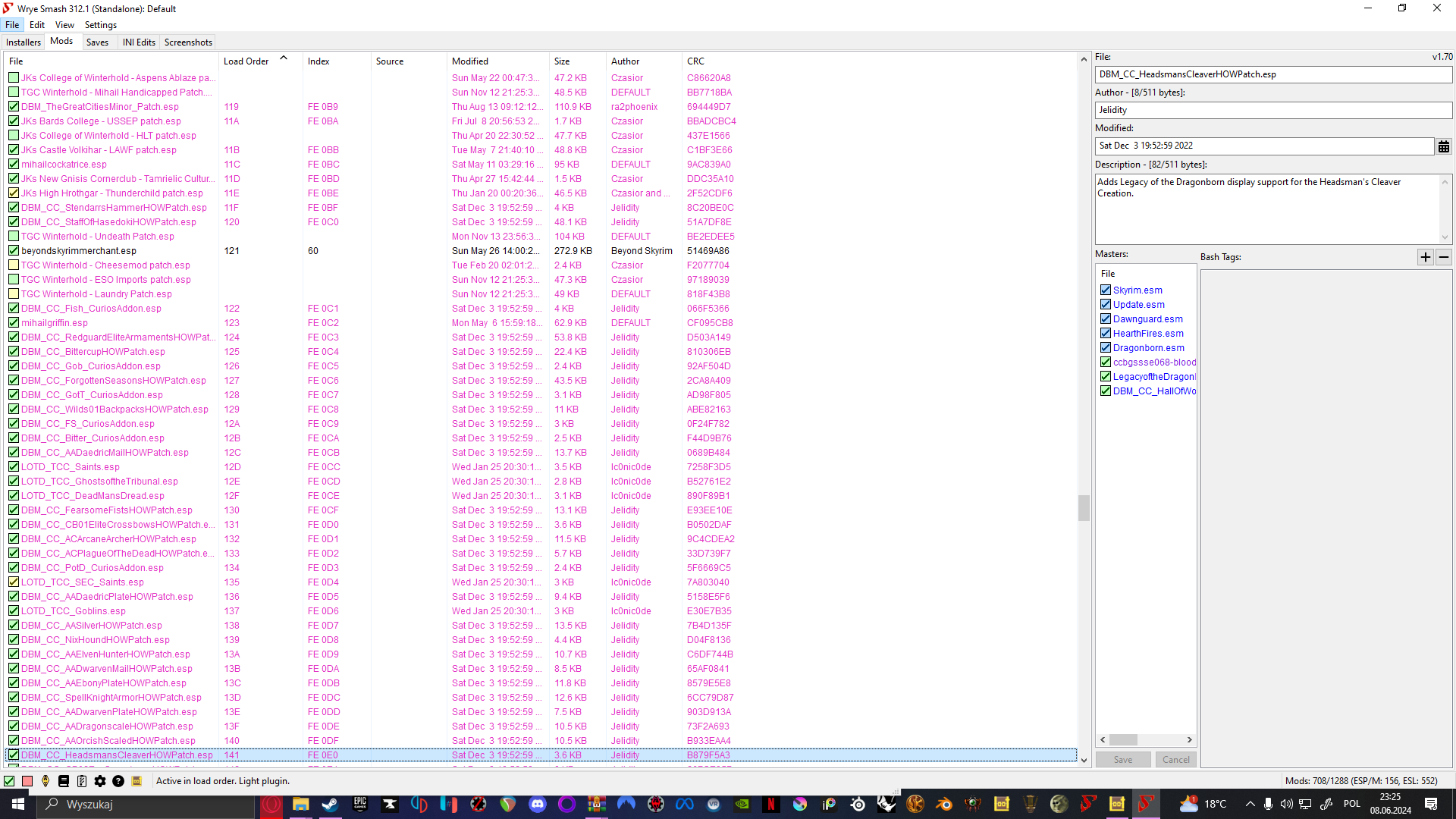Open the mod checker clipboard icon
Screen dimensions: 1456x819
coord(82,781)
